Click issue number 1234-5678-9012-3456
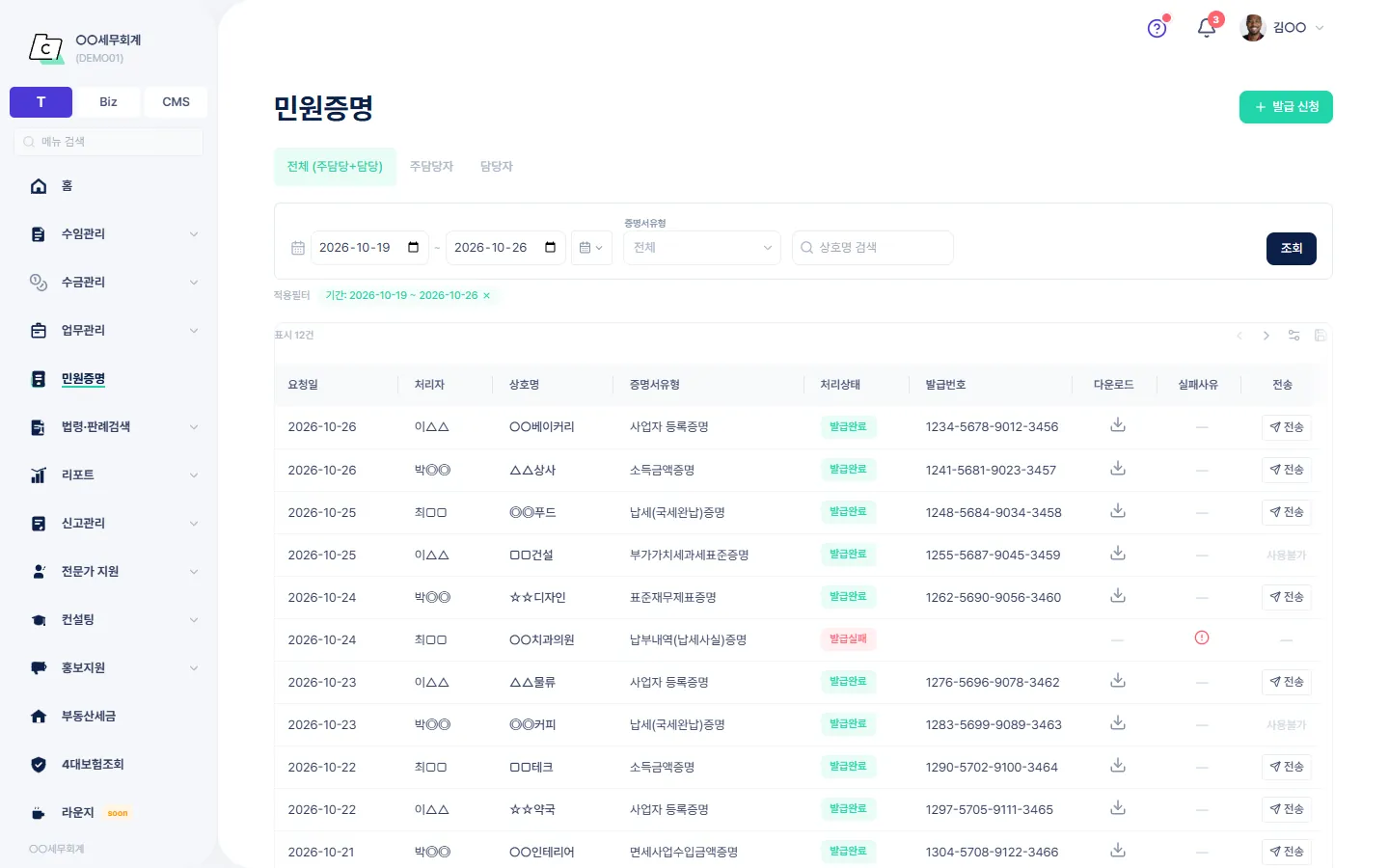 [x=992, y=427]
